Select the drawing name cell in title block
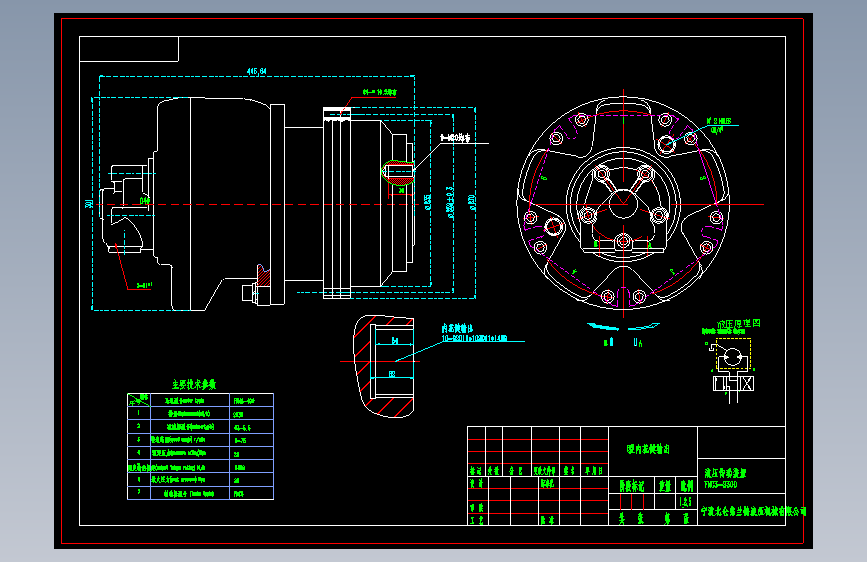867x562 pixels. 653,450
